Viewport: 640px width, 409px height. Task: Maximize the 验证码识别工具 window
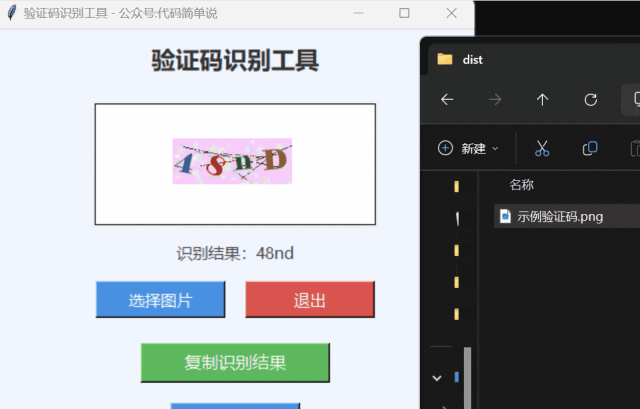[x=404, y=13]
